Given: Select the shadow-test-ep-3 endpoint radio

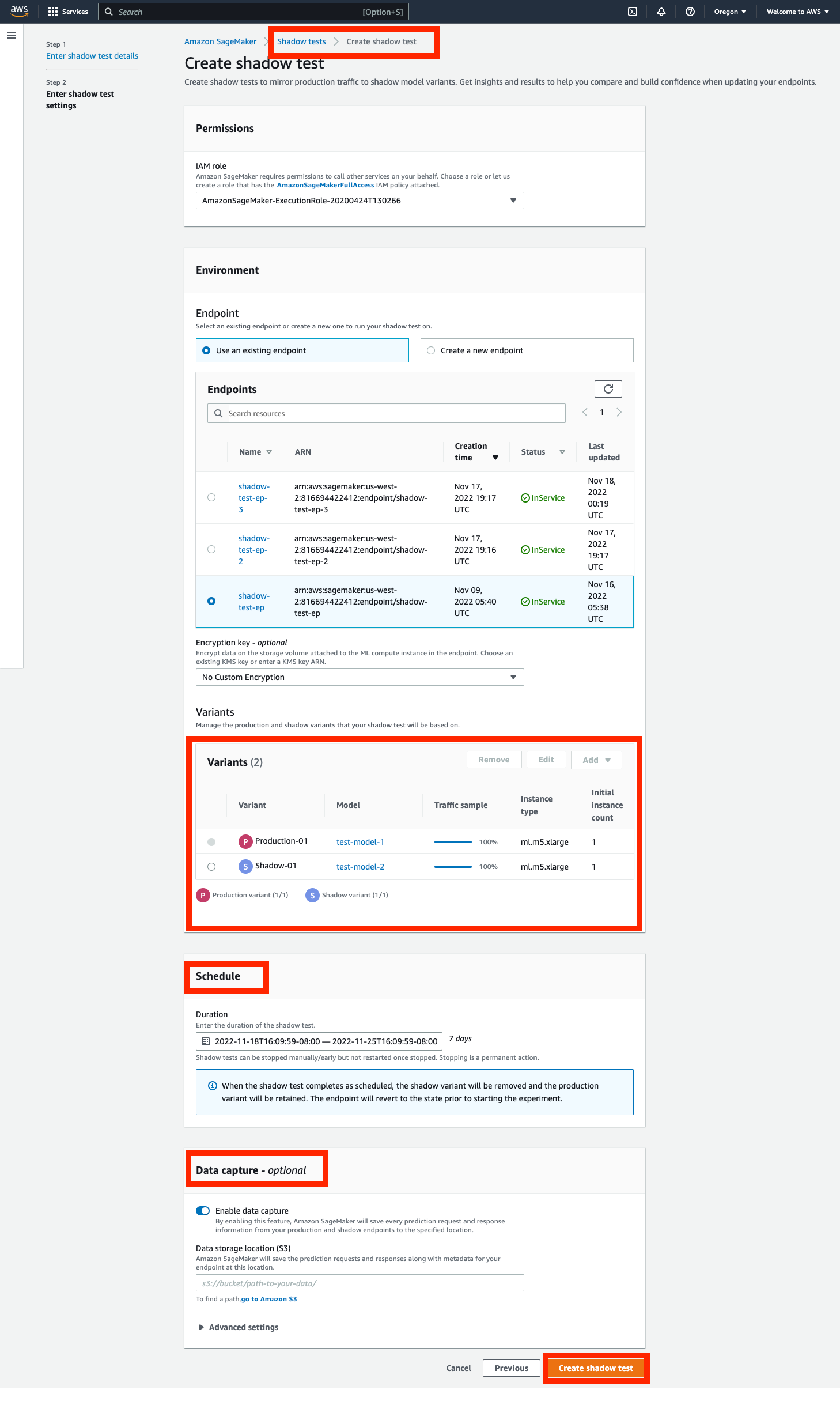Looking at the screenshot, I should pyautogui.click(x=211, y=497).
